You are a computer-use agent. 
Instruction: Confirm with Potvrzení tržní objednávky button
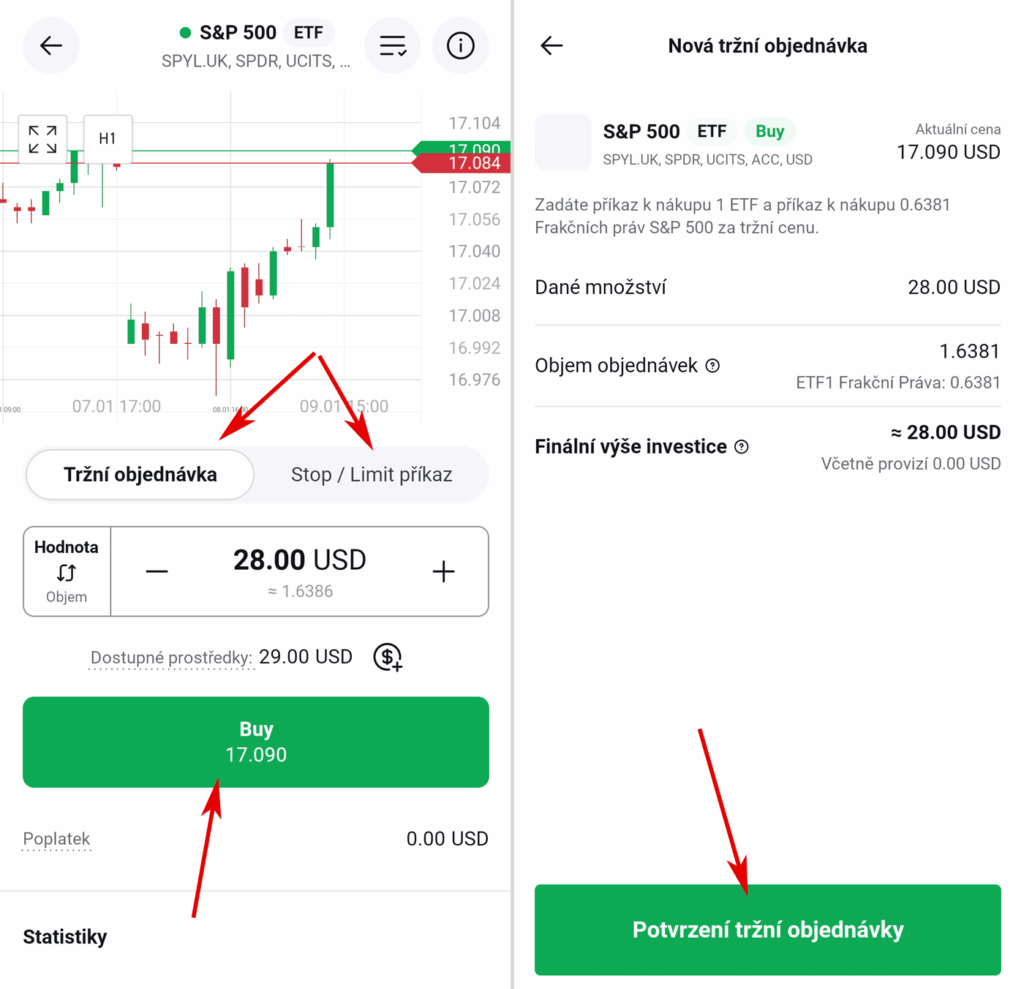[767, 930]
